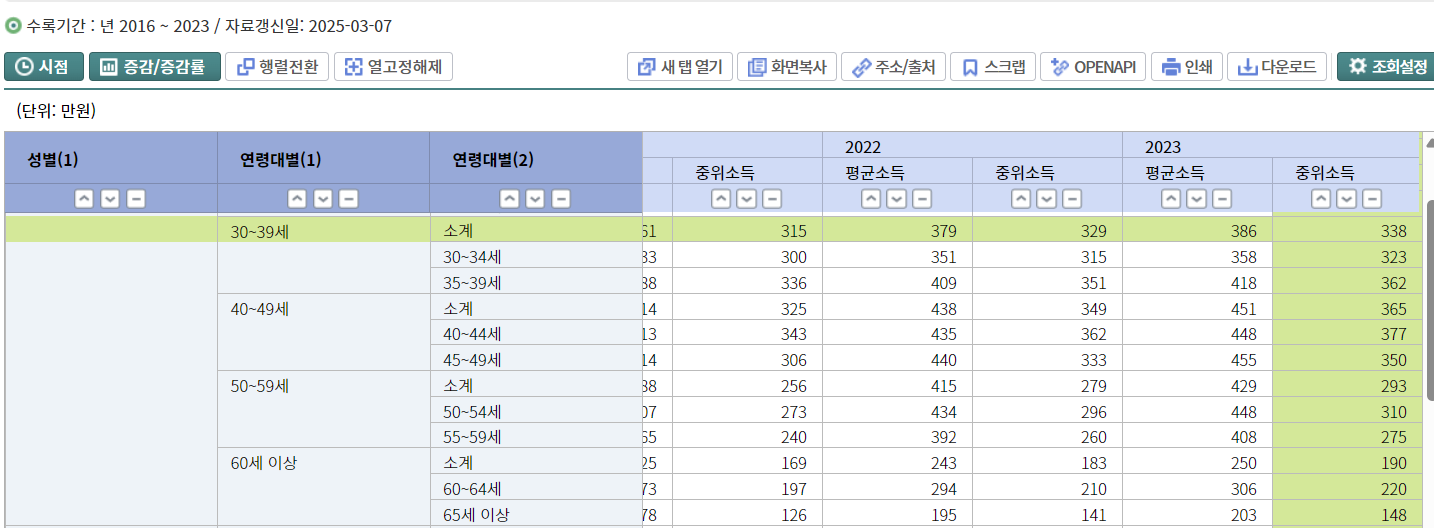
Task: Click the up-arrow sort icon under 연령대별(1)
Action: [297, 198]
